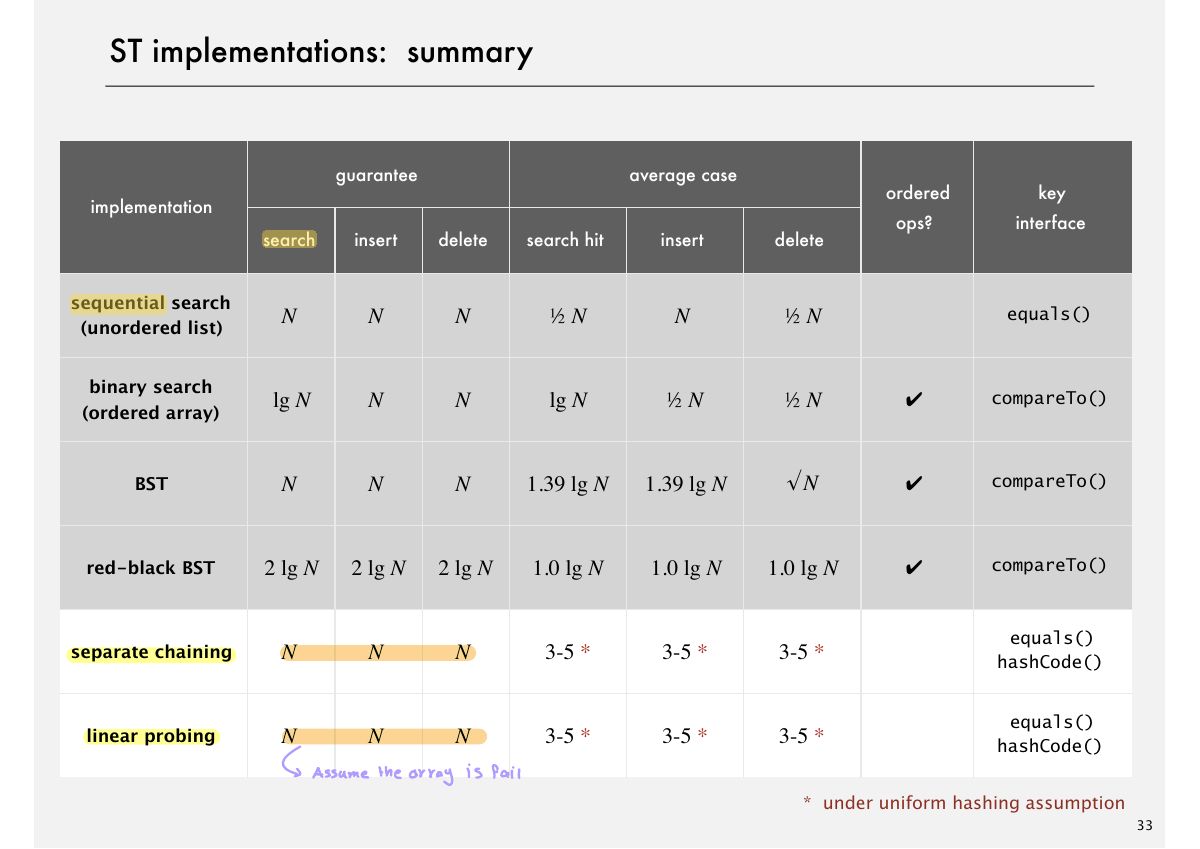Select the "sequential search (unordered list)" row label
1200x849 pixels.
pyautogui.click(x=151, y=315)
